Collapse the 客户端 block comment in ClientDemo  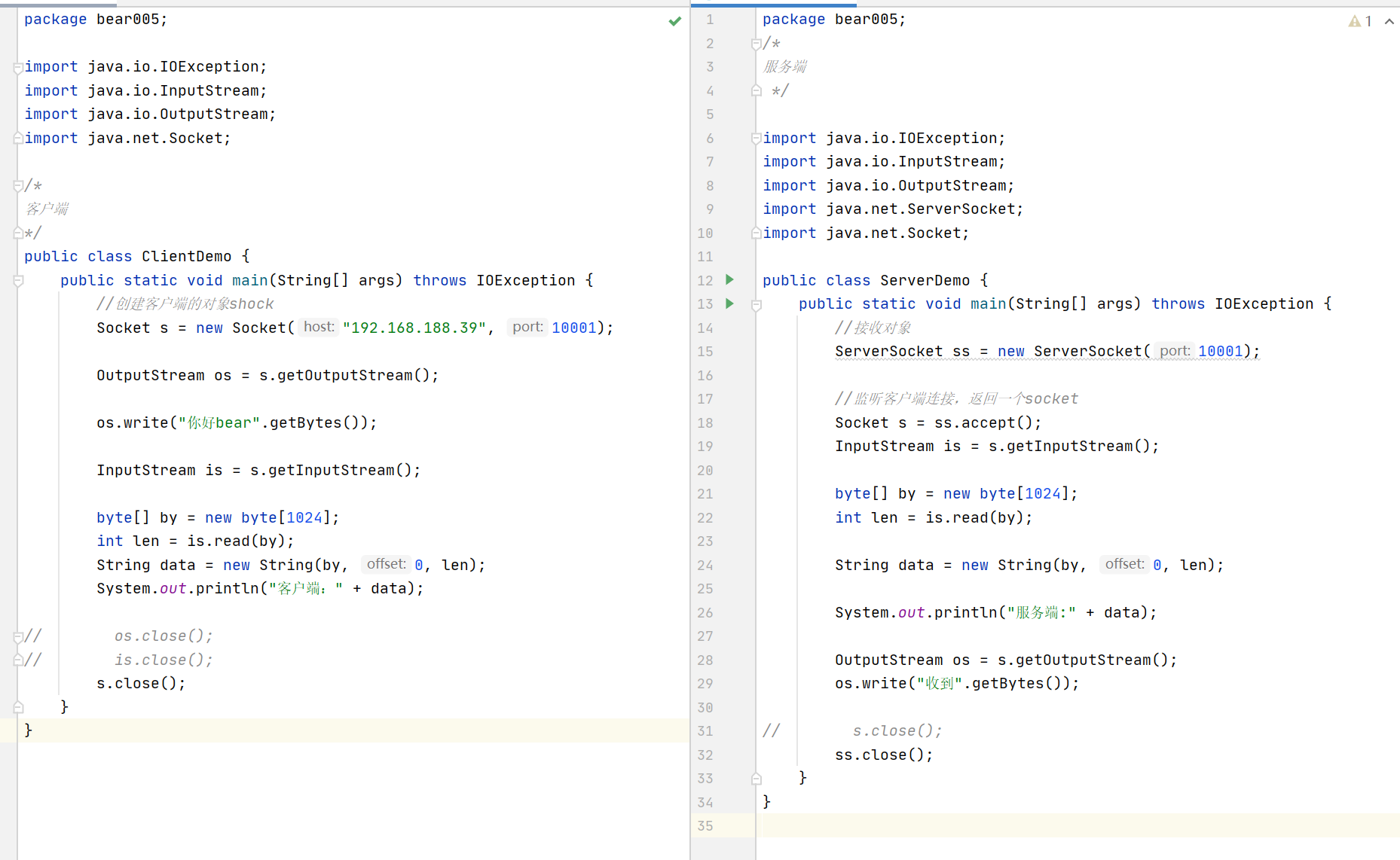coord(18,186)
